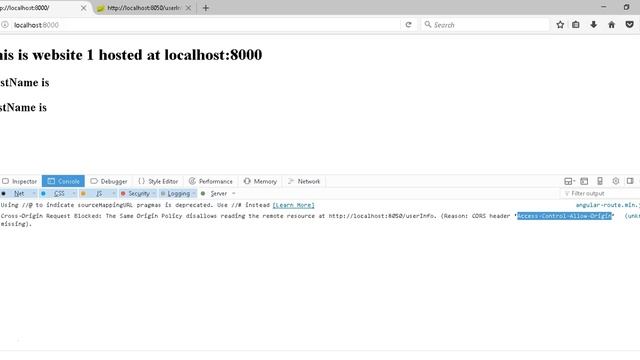The height and width of the screenshot is (360, 640).
Task: Bookmark this page with the star icon
Action: click(560, 25)
